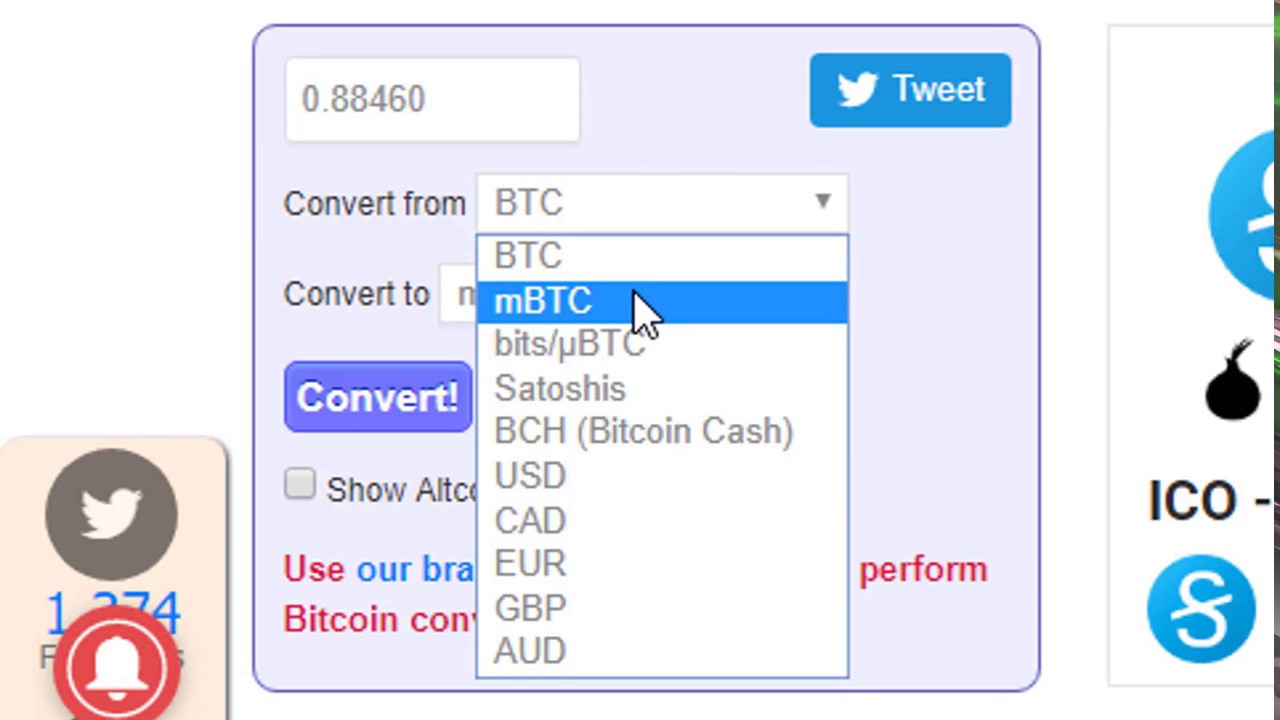Select USD in the currency list

(x=530, y=476)
